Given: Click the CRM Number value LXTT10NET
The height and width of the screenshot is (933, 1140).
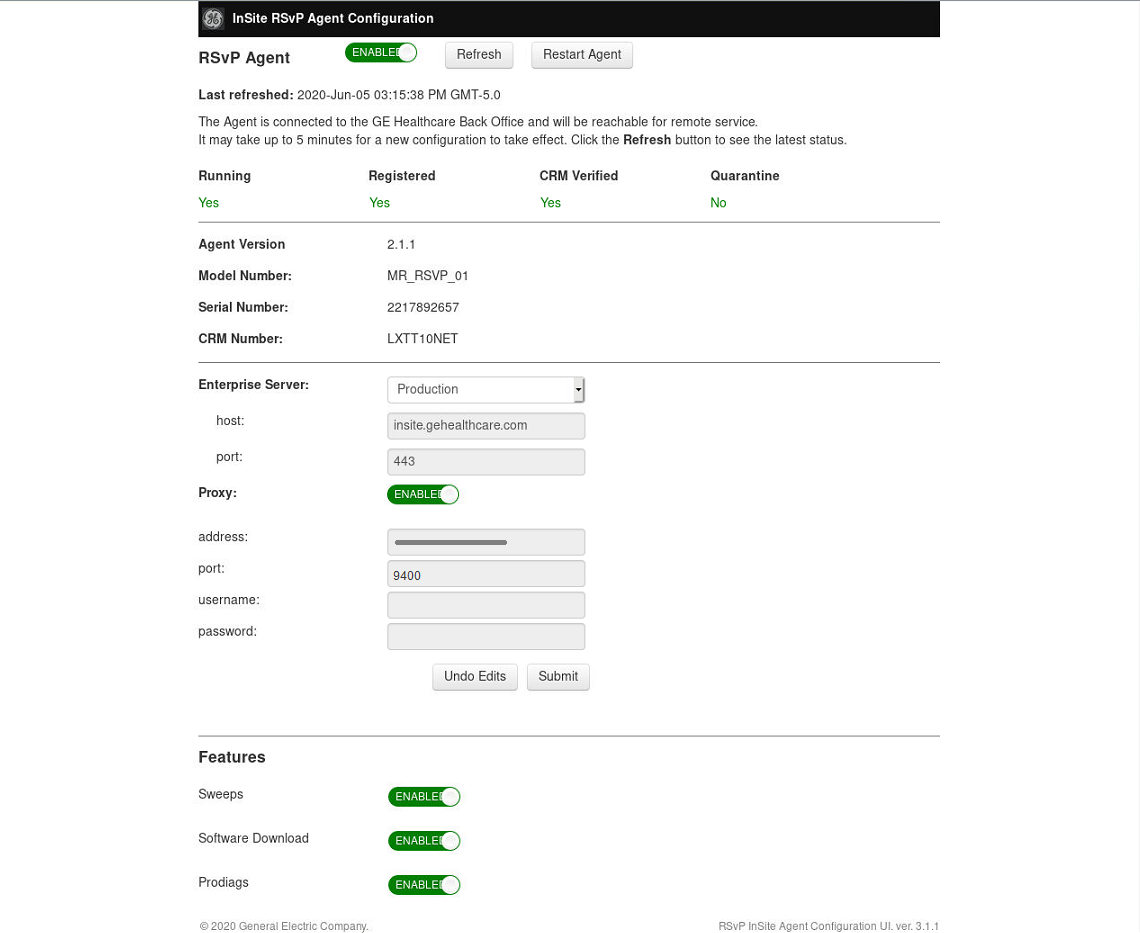Looking at the screenshot, I should pyautogui.click(x=422, y=339).
